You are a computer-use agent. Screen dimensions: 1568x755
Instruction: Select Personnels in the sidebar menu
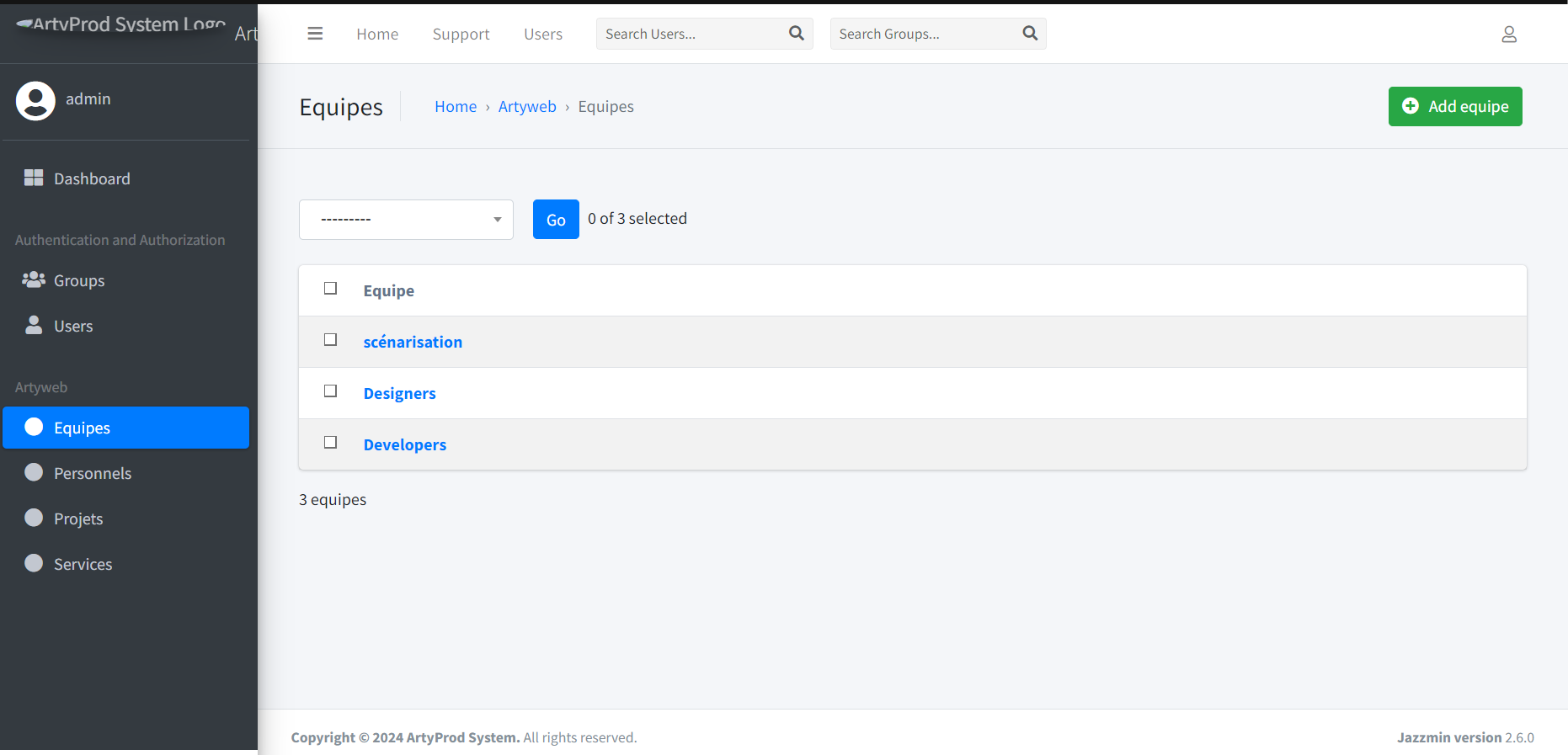93,473
